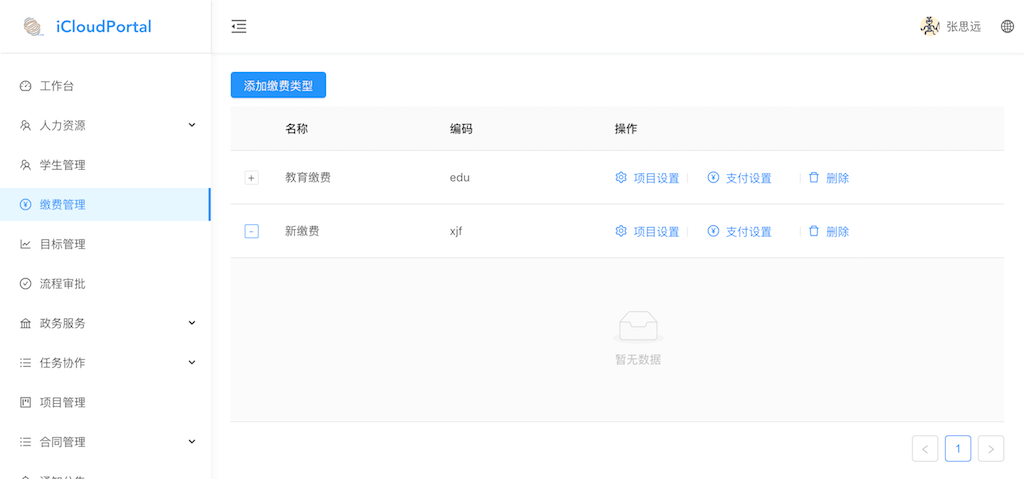The width and height of the screenshot is (1024, 479).
Task: Click gear icon in 新缴费 row
Action: pyautogui.click(x=621, y=231)
